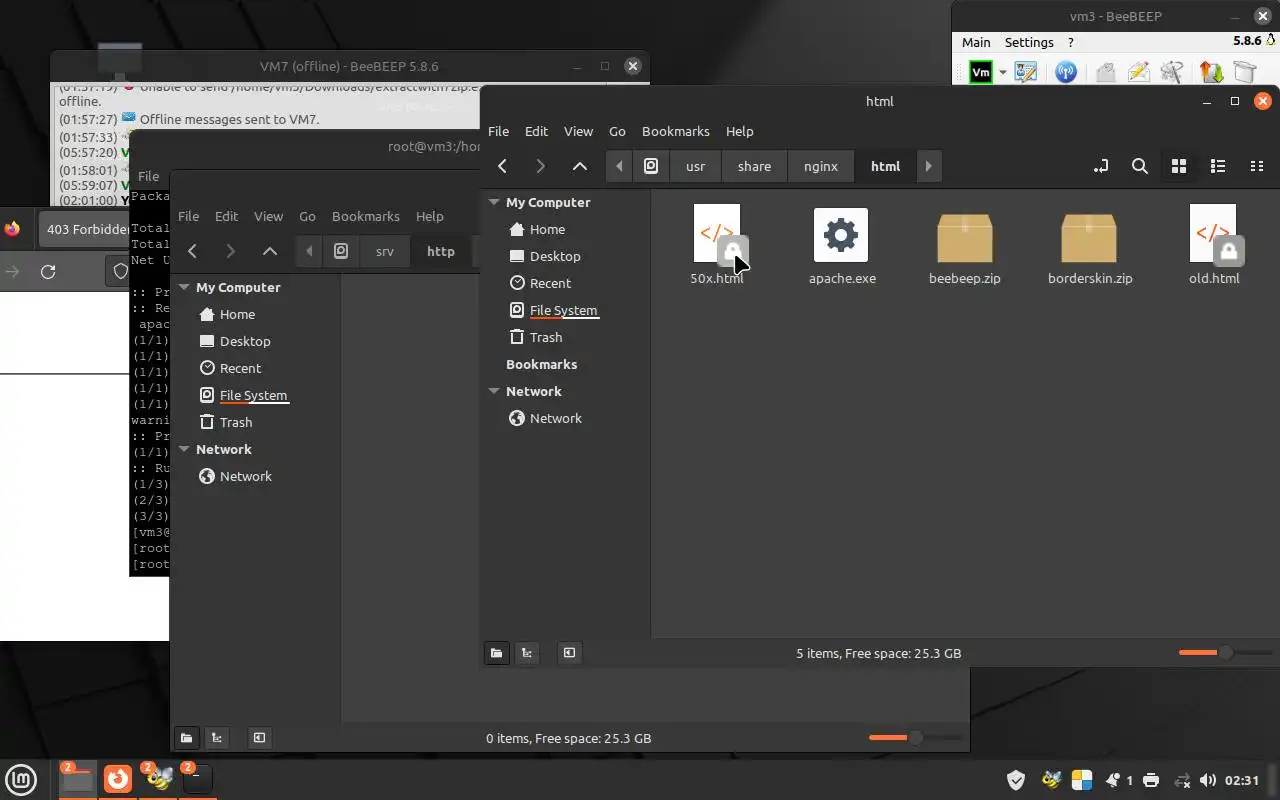The height and width of the screenshot is (800, 1280).
Task: Select 50x.html file
Action: [x=717, y=246]
